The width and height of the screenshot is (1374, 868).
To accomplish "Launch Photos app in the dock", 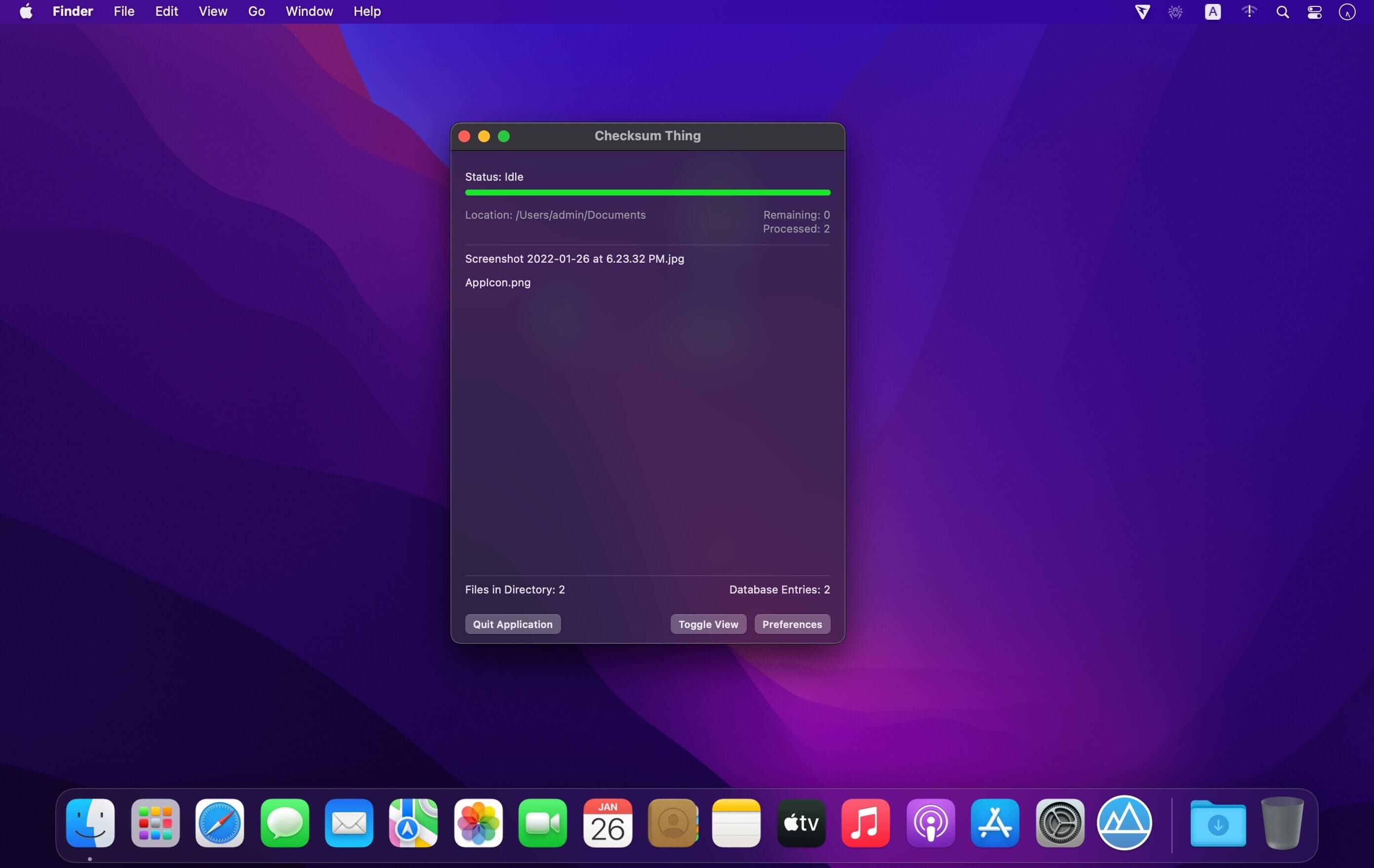I will pyautogui.click(x=478, y=823).
